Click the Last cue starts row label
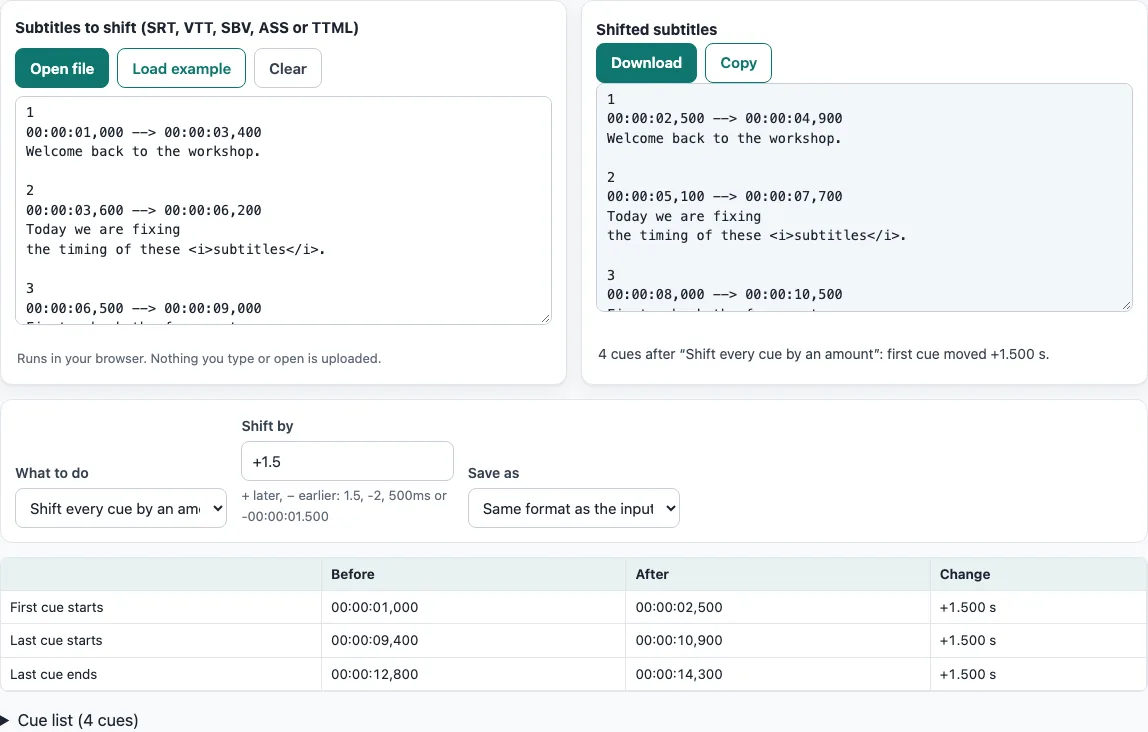This screenshot has width=1148, height=732. point(56,640)
